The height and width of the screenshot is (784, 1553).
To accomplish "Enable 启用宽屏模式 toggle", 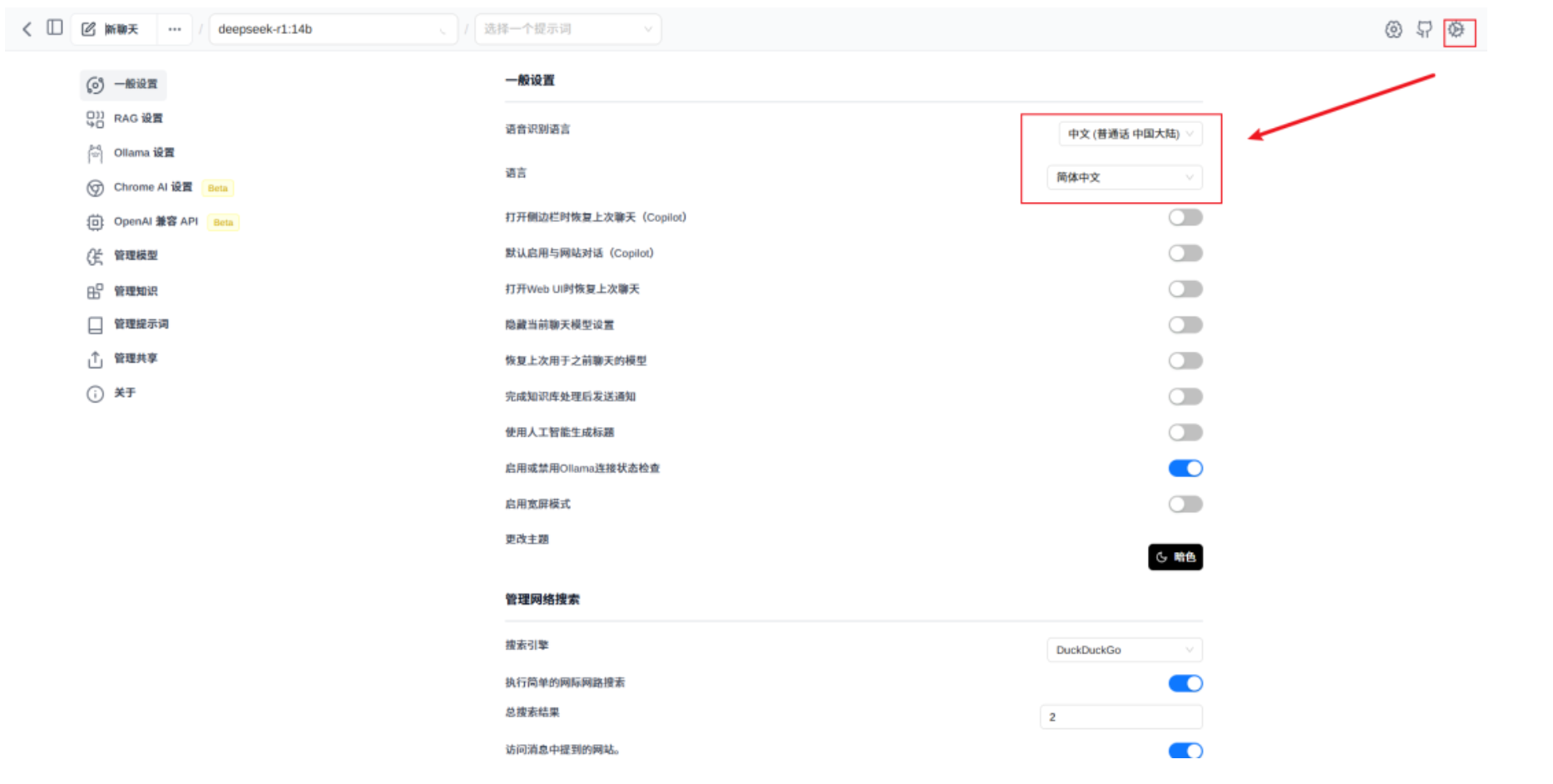I will tap(1185, 504).
